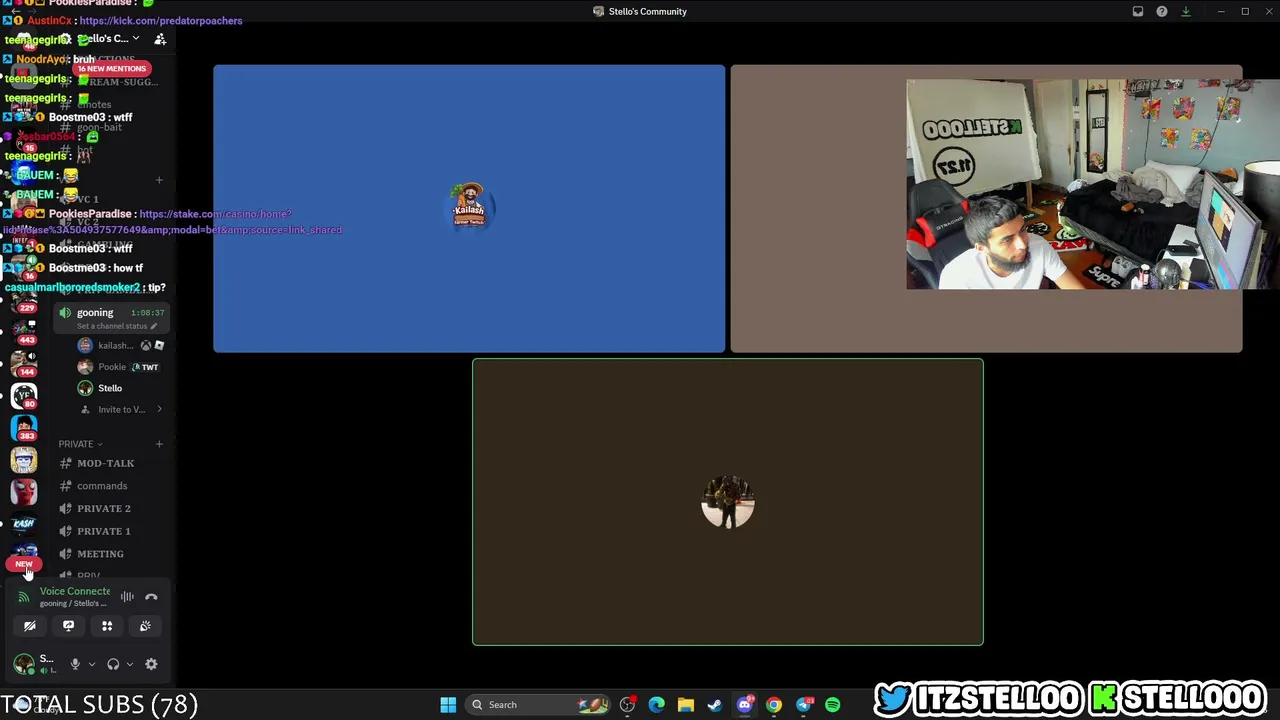The image size is (1280, 720).
Task: Mute the microphone
Action: 75,664
